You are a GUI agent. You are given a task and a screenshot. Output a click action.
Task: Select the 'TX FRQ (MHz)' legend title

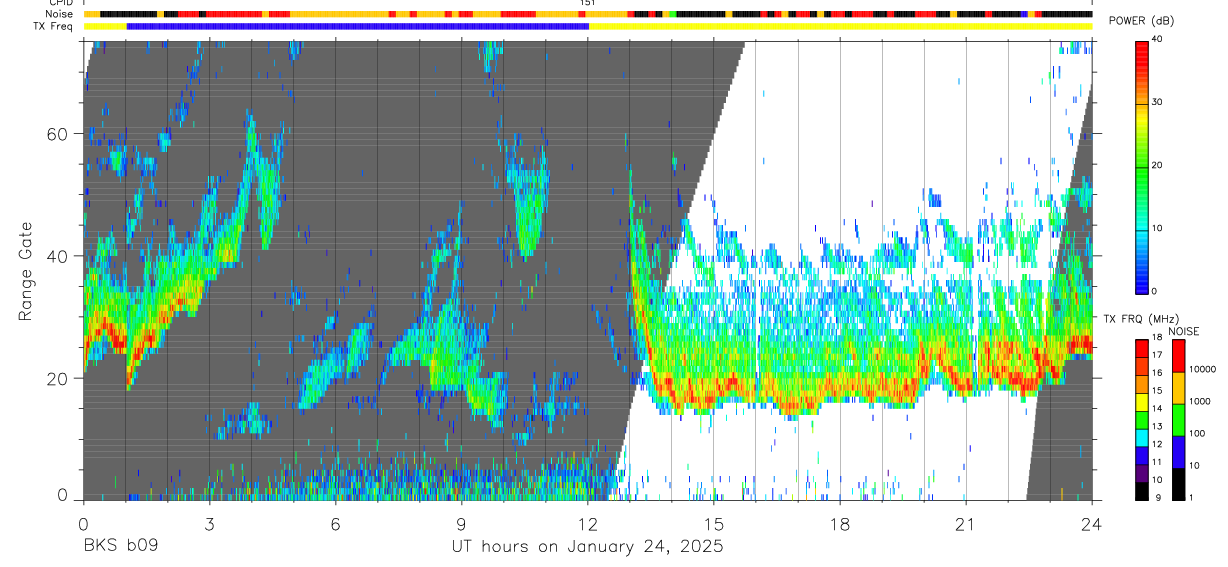1141,318
